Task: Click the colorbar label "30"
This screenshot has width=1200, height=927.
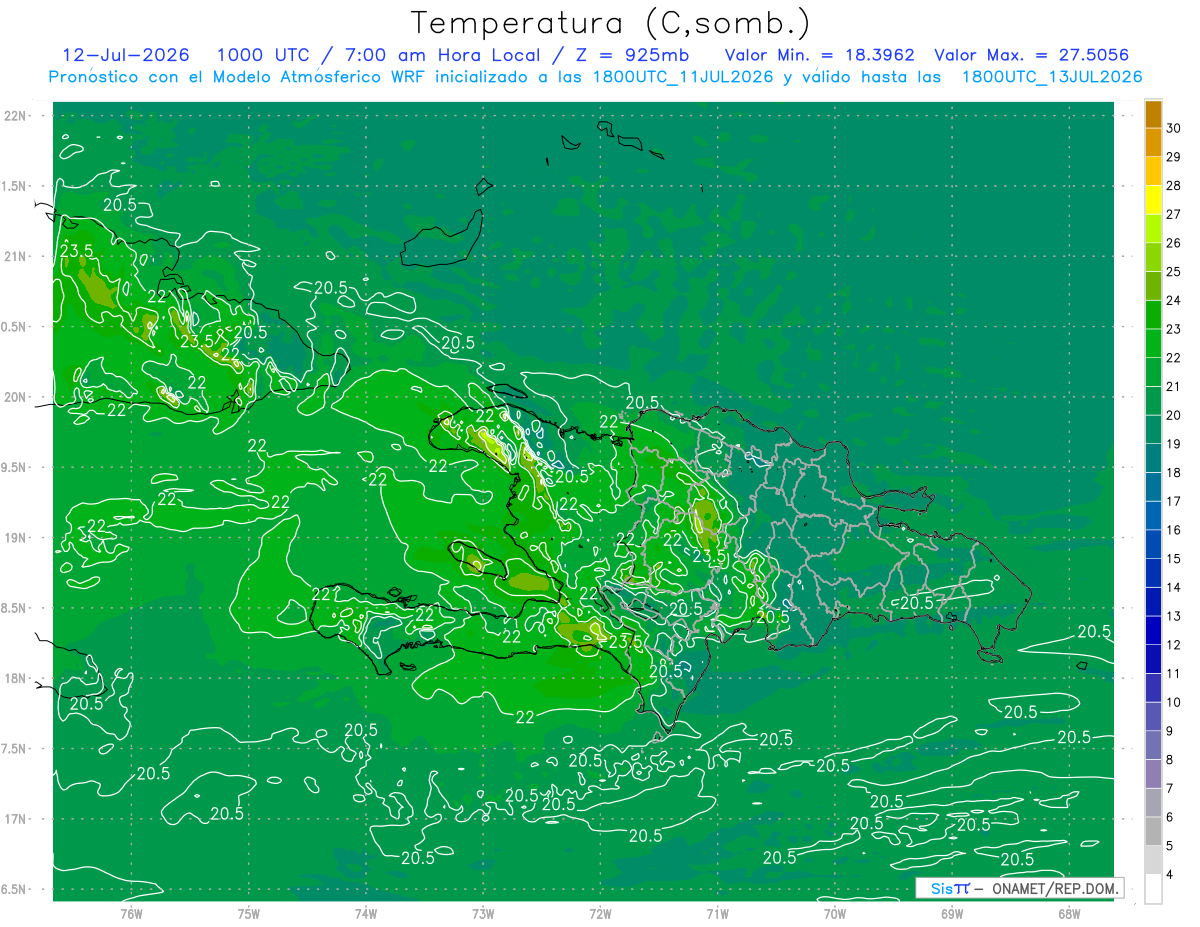Action: coord(1174,129)
